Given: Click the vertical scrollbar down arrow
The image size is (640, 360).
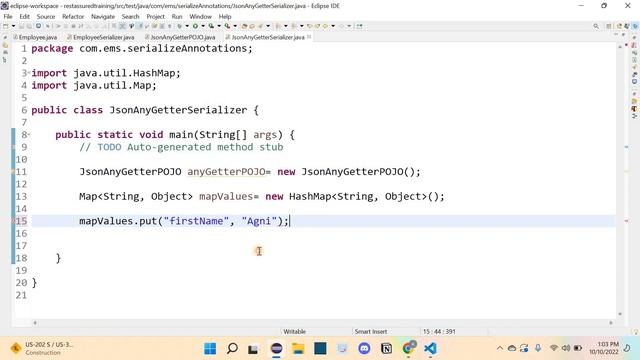Looking at the screenshot, I should point(620,314).
